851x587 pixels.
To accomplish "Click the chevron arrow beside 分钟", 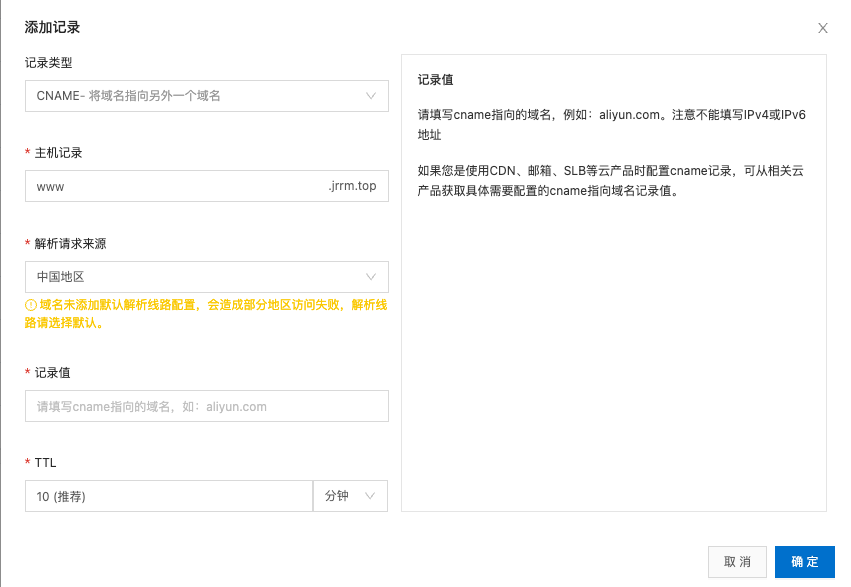I will [370, 496].
